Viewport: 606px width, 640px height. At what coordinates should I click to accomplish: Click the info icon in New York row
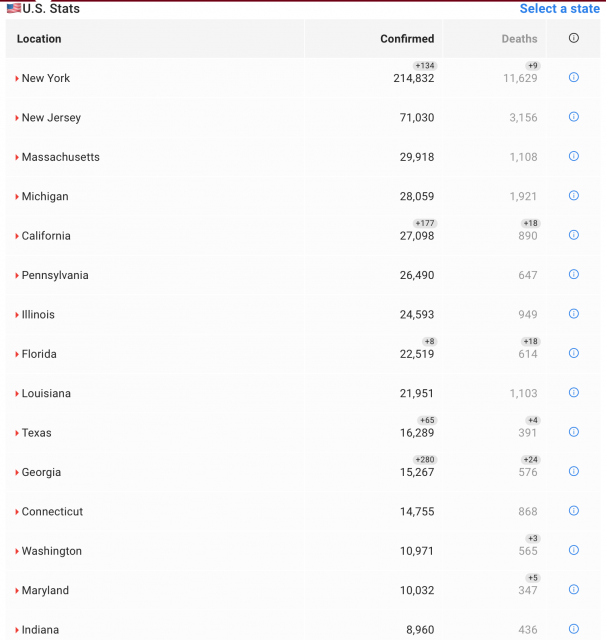(574, 77)
